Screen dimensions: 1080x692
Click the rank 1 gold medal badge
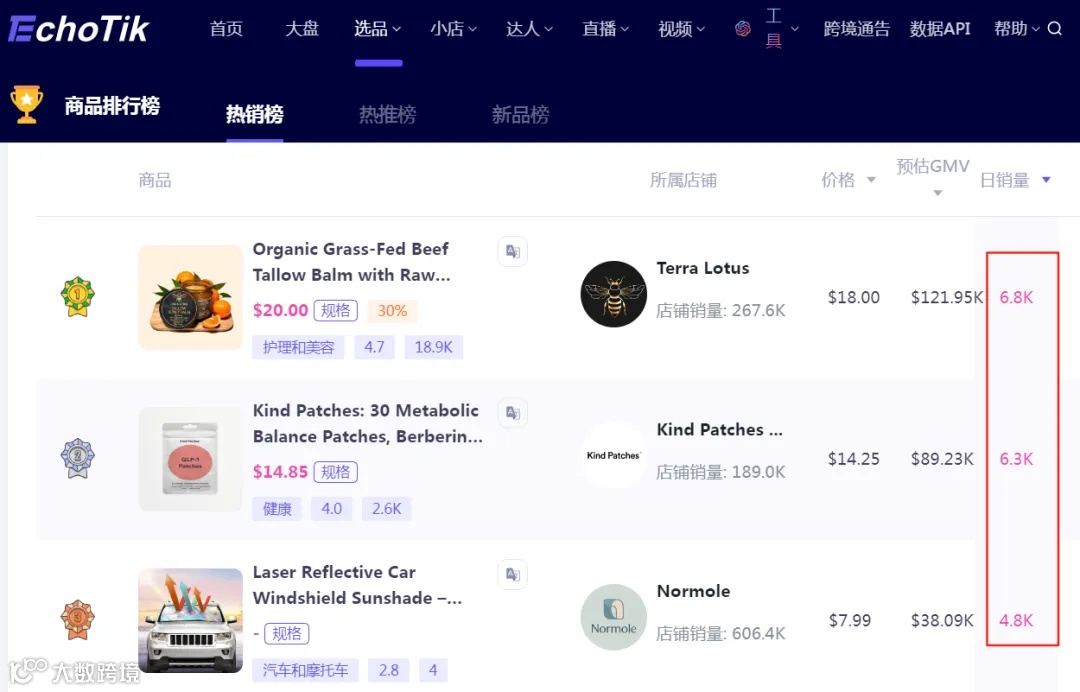77,297
